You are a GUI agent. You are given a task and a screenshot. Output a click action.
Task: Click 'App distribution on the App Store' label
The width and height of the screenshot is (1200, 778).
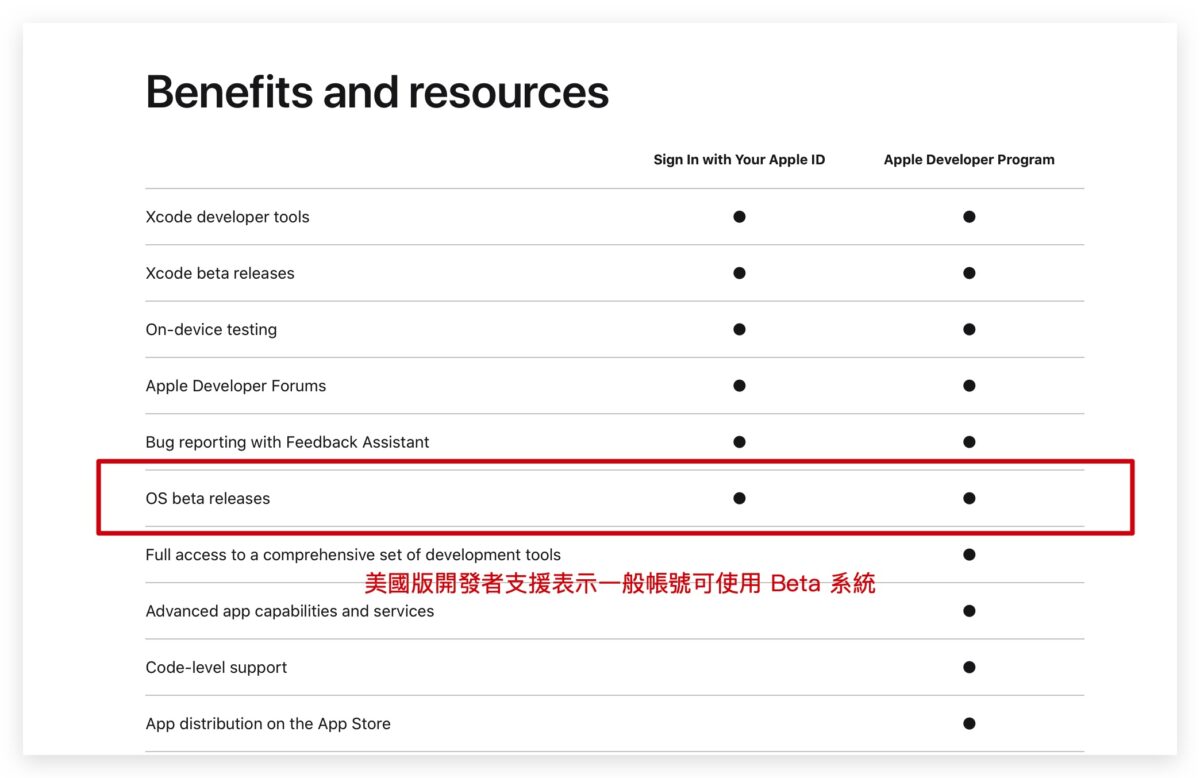pos(268,724)
